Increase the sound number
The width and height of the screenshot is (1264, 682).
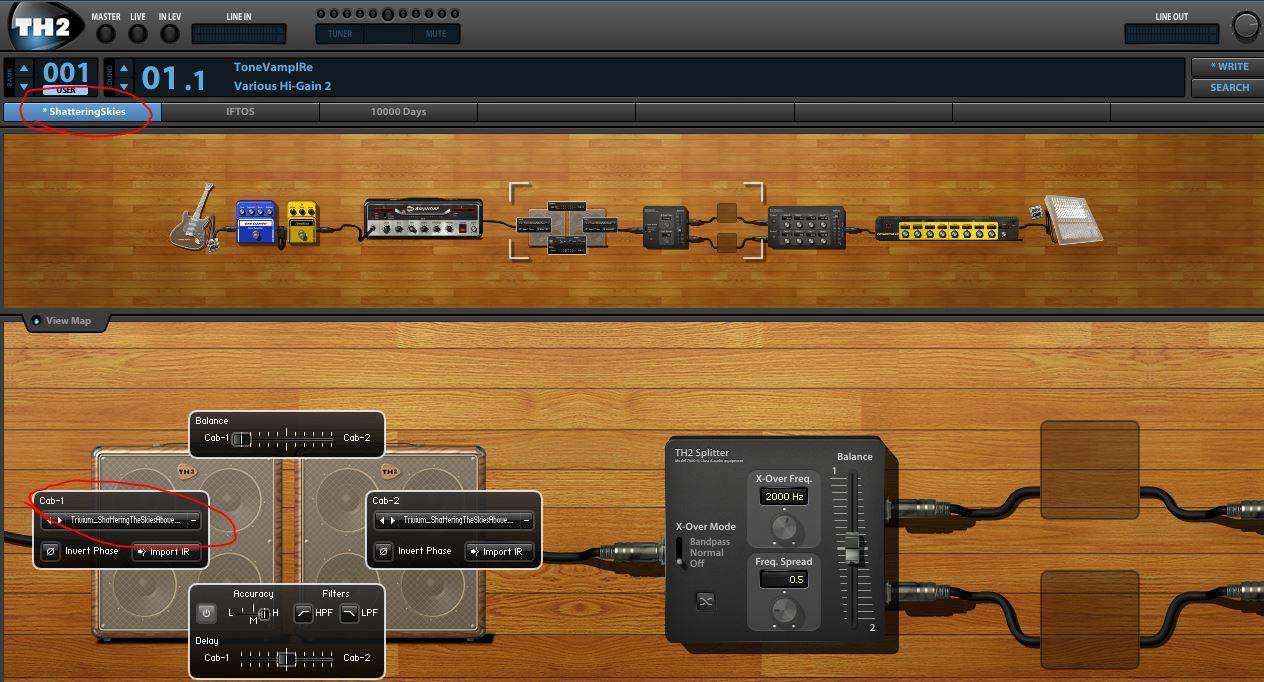(124, 67)
